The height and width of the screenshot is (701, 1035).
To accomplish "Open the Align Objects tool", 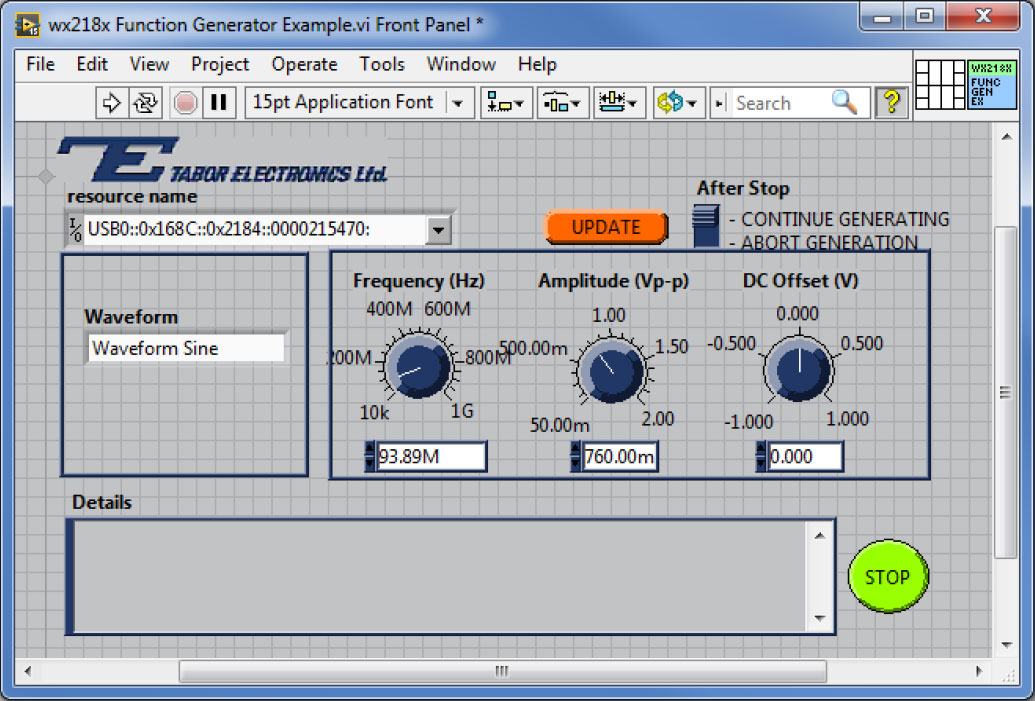I will pos(505,102).
